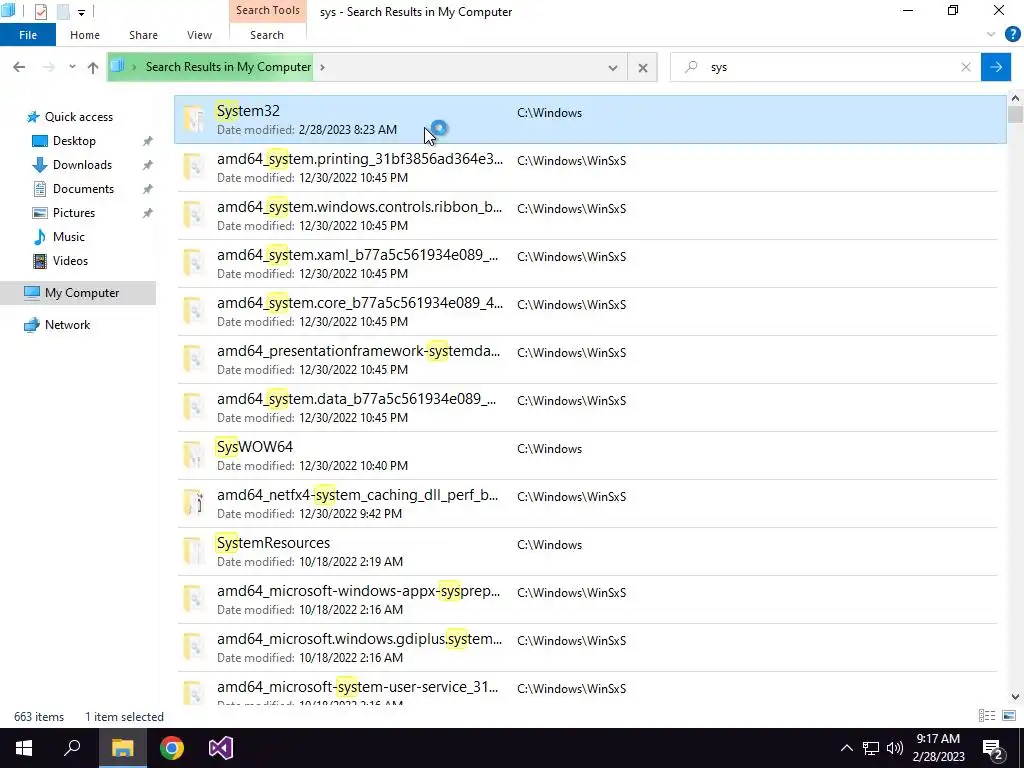
Task: Open the network tray icon
Action: (x=871, y=748)
